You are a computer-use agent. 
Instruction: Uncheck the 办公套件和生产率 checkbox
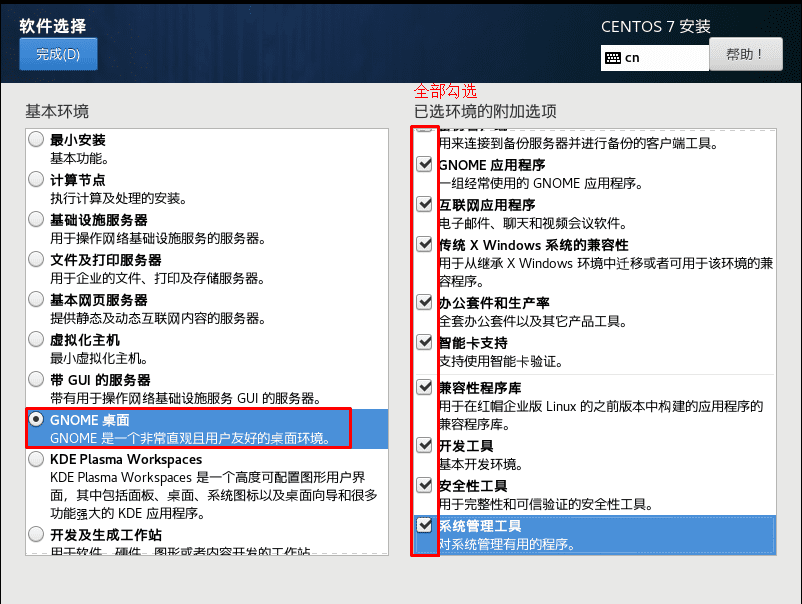point(424,302)
